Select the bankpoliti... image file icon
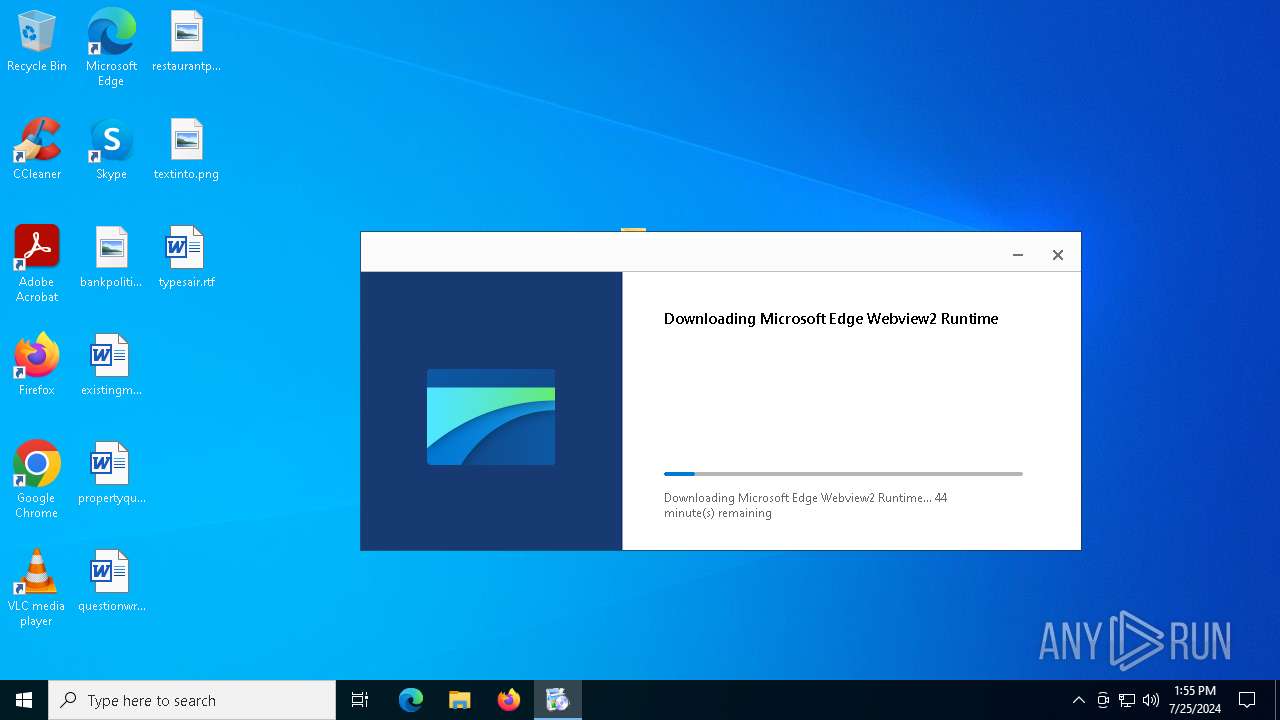The width and height of the screenshot is (1280, 720). (x=111, y=258)
